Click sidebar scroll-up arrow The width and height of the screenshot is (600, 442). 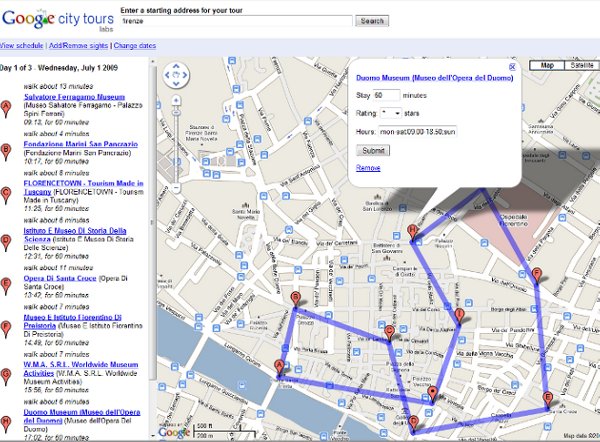click(153, 61)
